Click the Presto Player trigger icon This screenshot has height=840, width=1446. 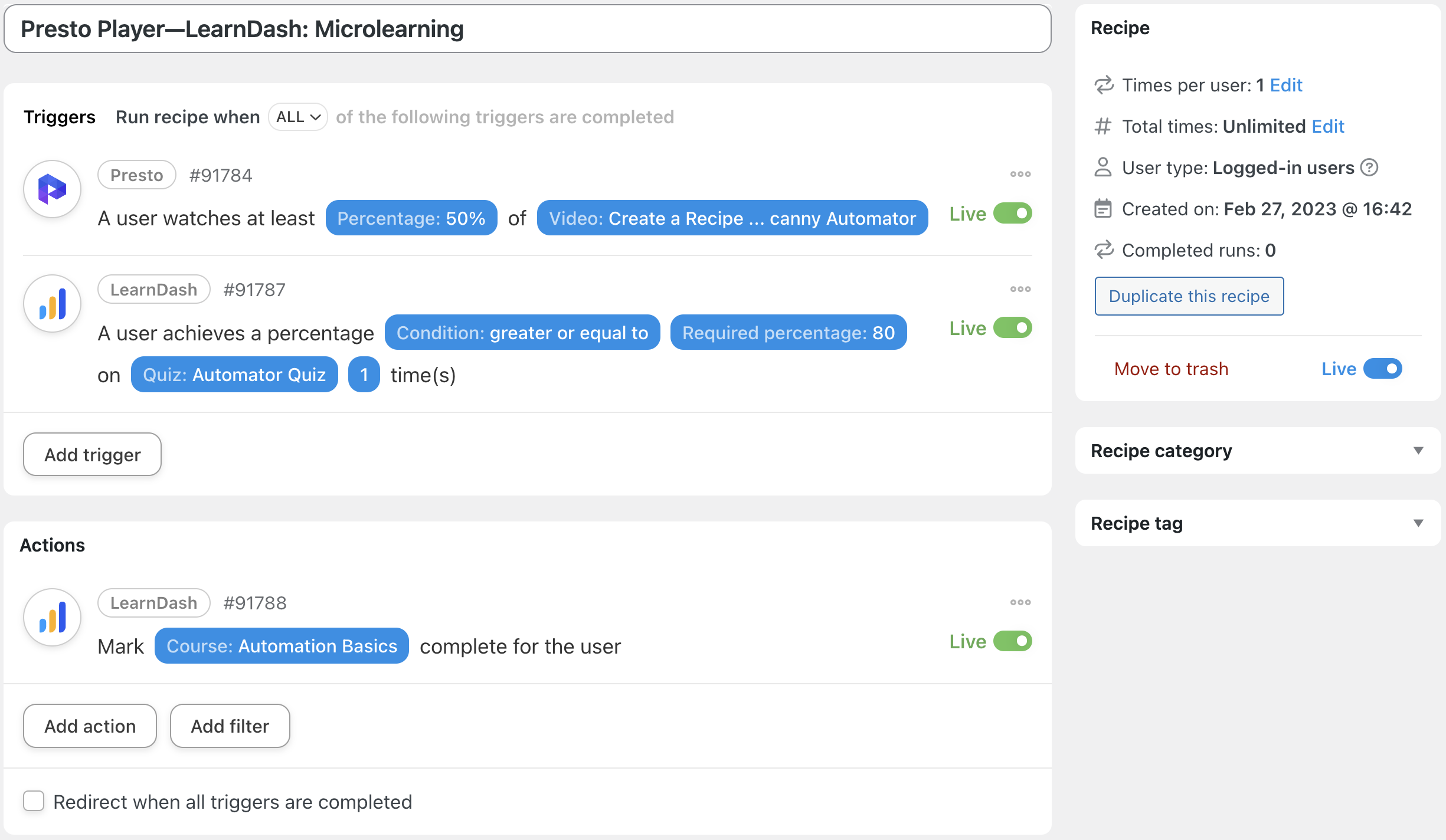52,189
